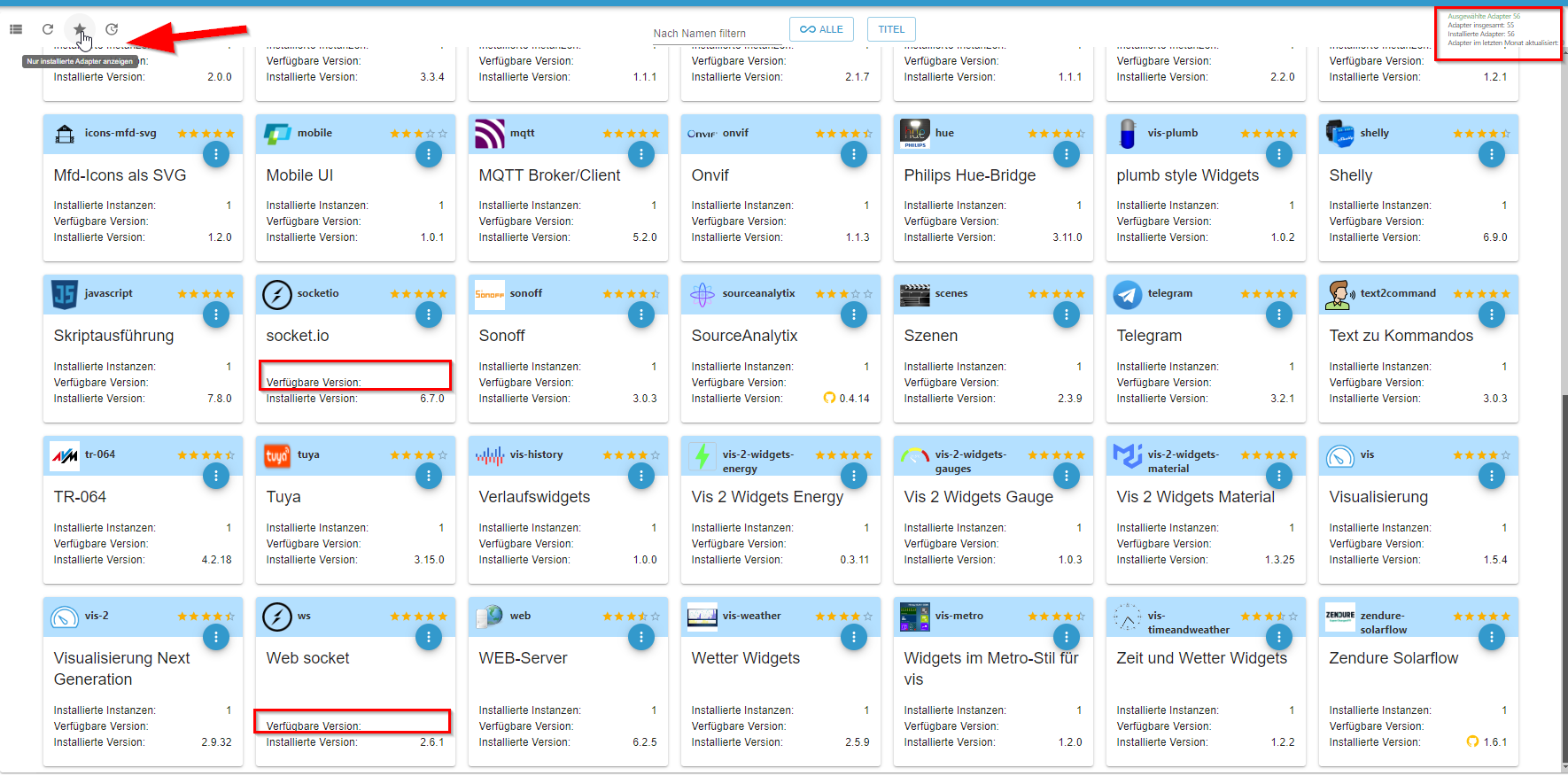The height and width of the screenshot is (776, 1568).
Task: Open the Vis 2 Widgets Energy menu
Action: (854, 476)
